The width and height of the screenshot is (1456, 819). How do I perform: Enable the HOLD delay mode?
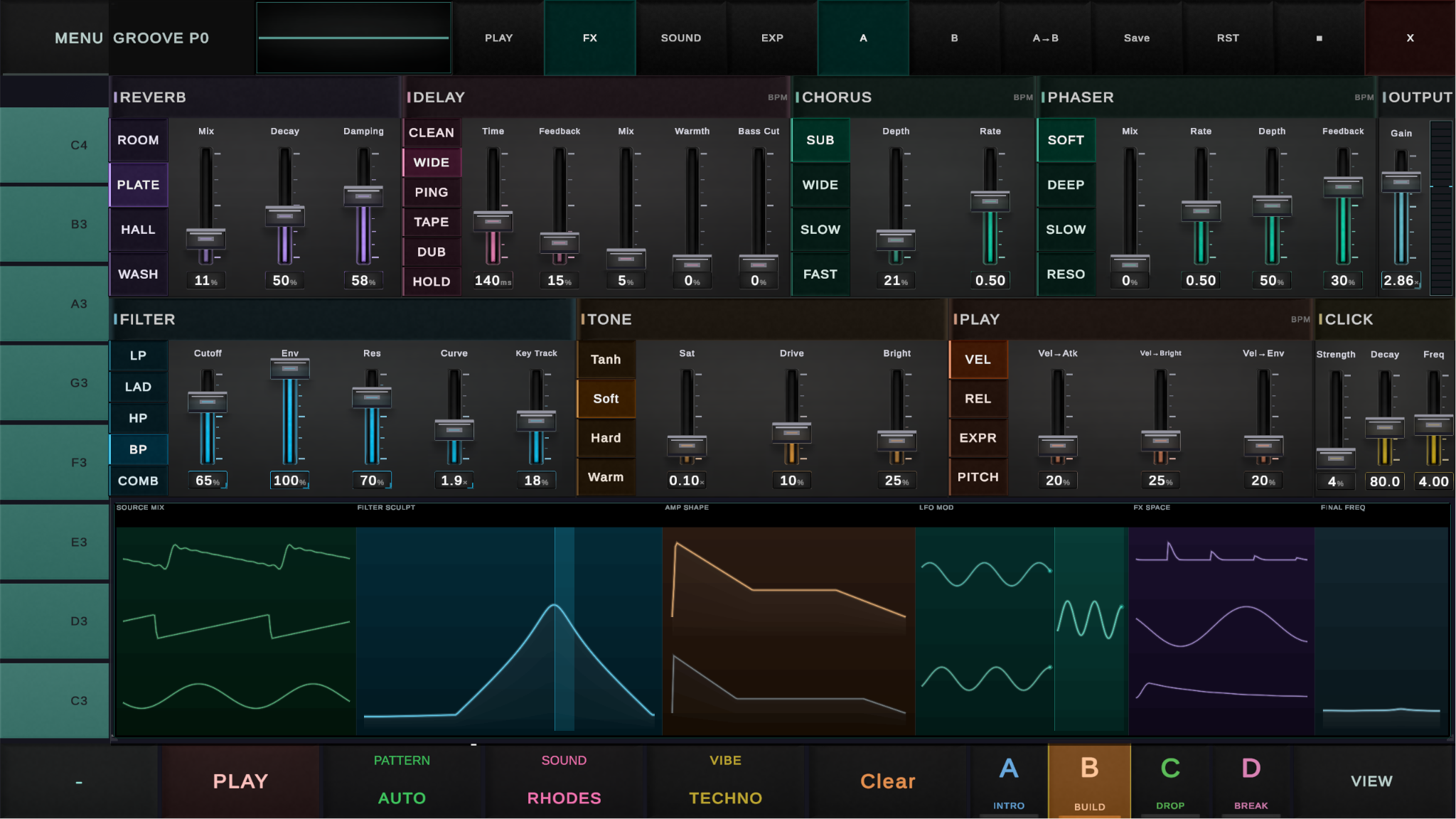[432, 282]
